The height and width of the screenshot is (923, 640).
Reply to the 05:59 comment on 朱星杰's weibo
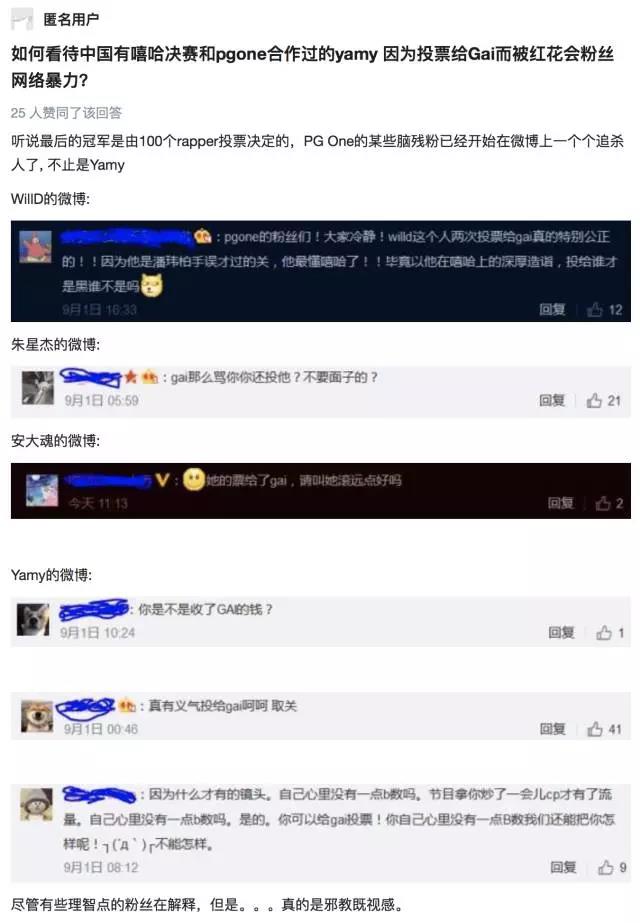click(552, 401)
